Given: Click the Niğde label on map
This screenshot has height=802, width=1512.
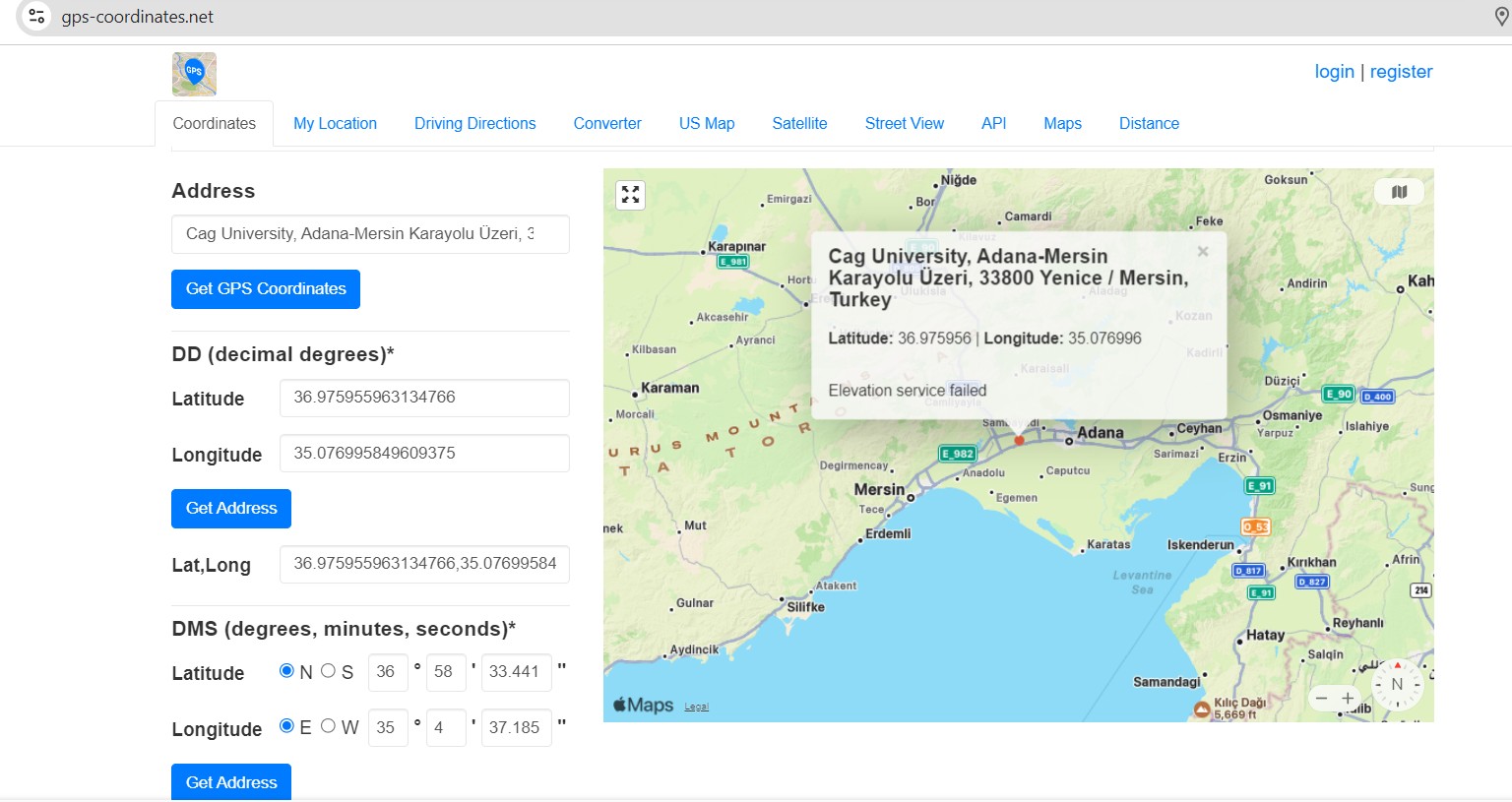Looking at the screenshot, I should pos(958,180).
